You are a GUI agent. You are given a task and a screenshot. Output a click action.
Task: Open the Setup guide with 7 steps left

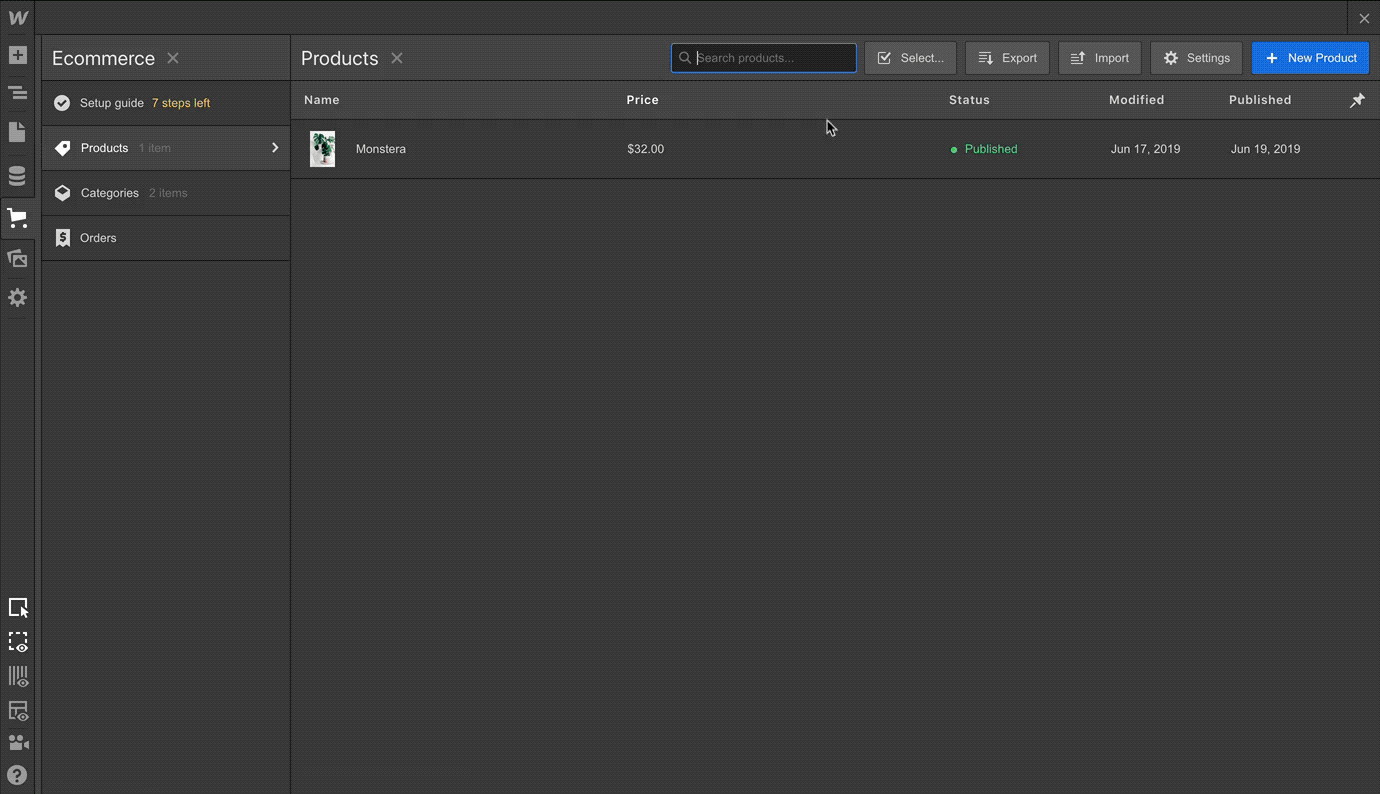[165, 102]
